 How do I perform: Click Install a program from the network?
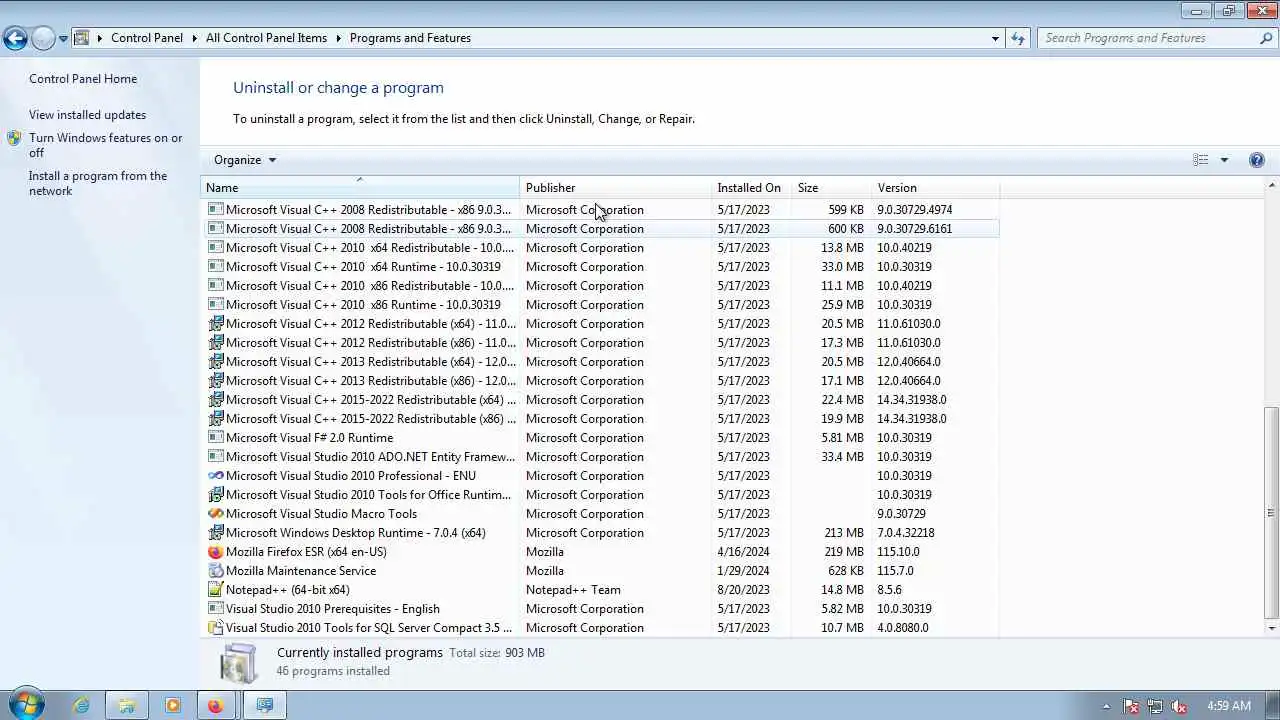click(x=98, y=183)
